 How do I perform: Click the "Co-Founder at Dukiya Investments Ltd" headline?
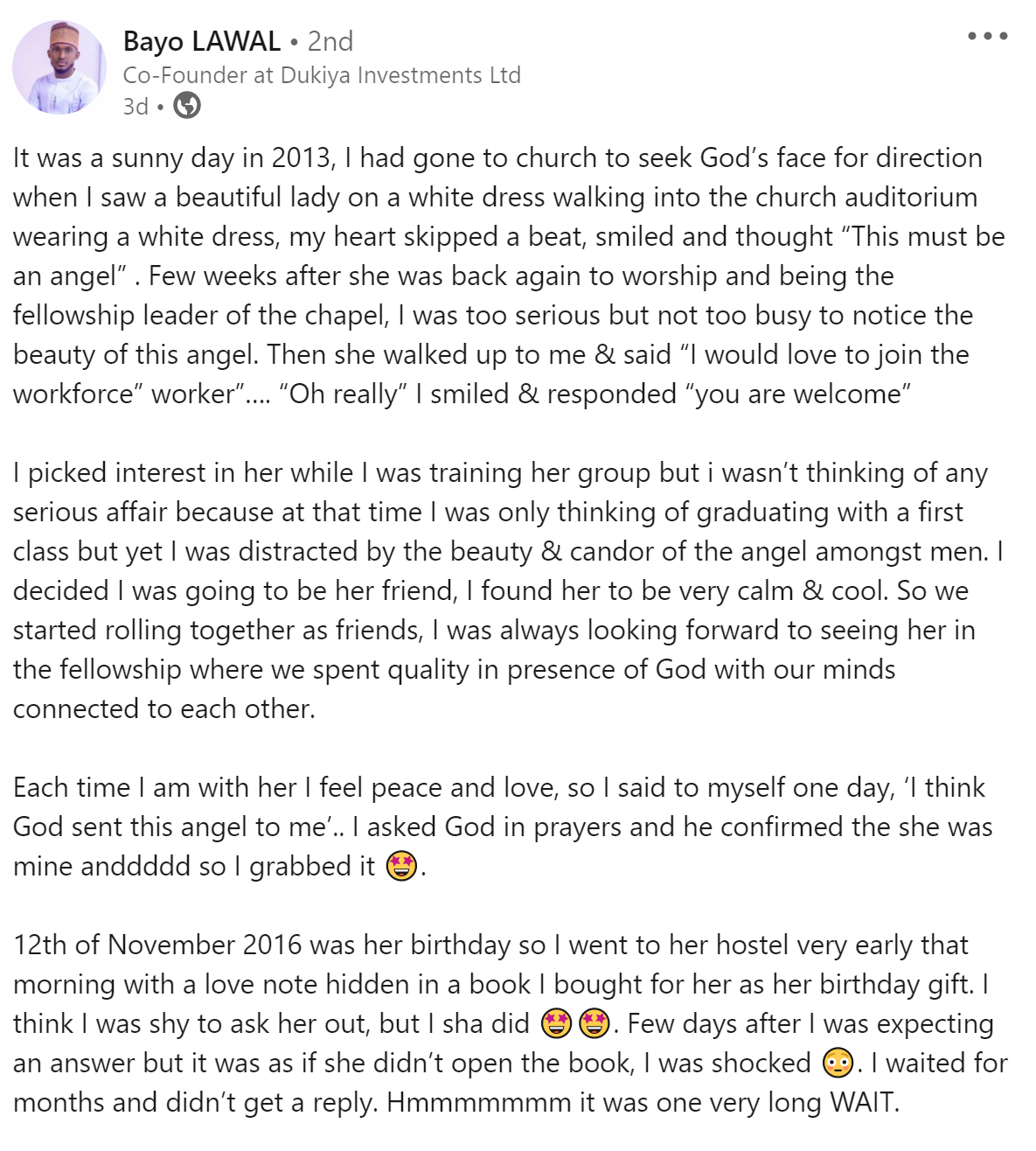322,75
